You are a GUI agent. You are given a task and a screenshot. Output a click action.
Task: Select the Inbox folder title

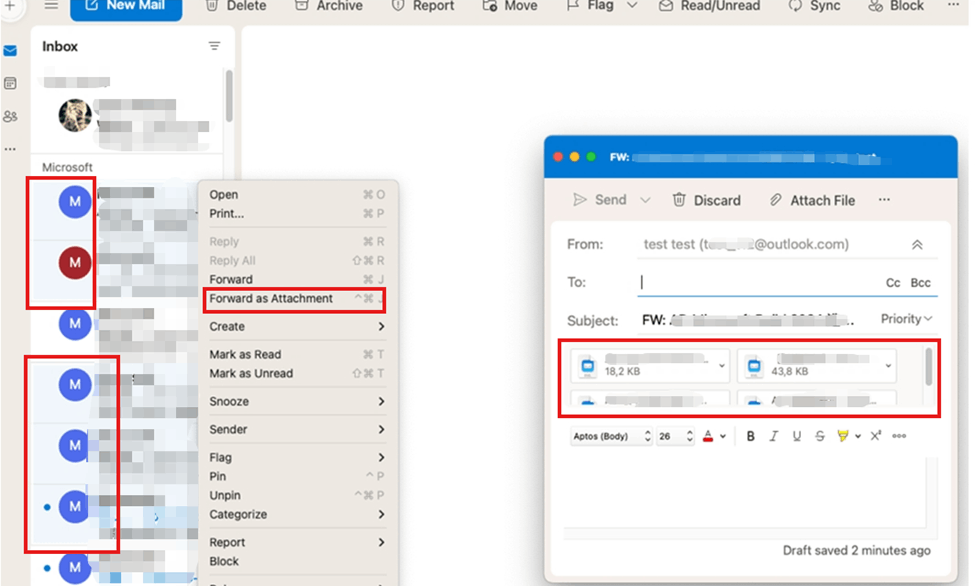point(60,47)
